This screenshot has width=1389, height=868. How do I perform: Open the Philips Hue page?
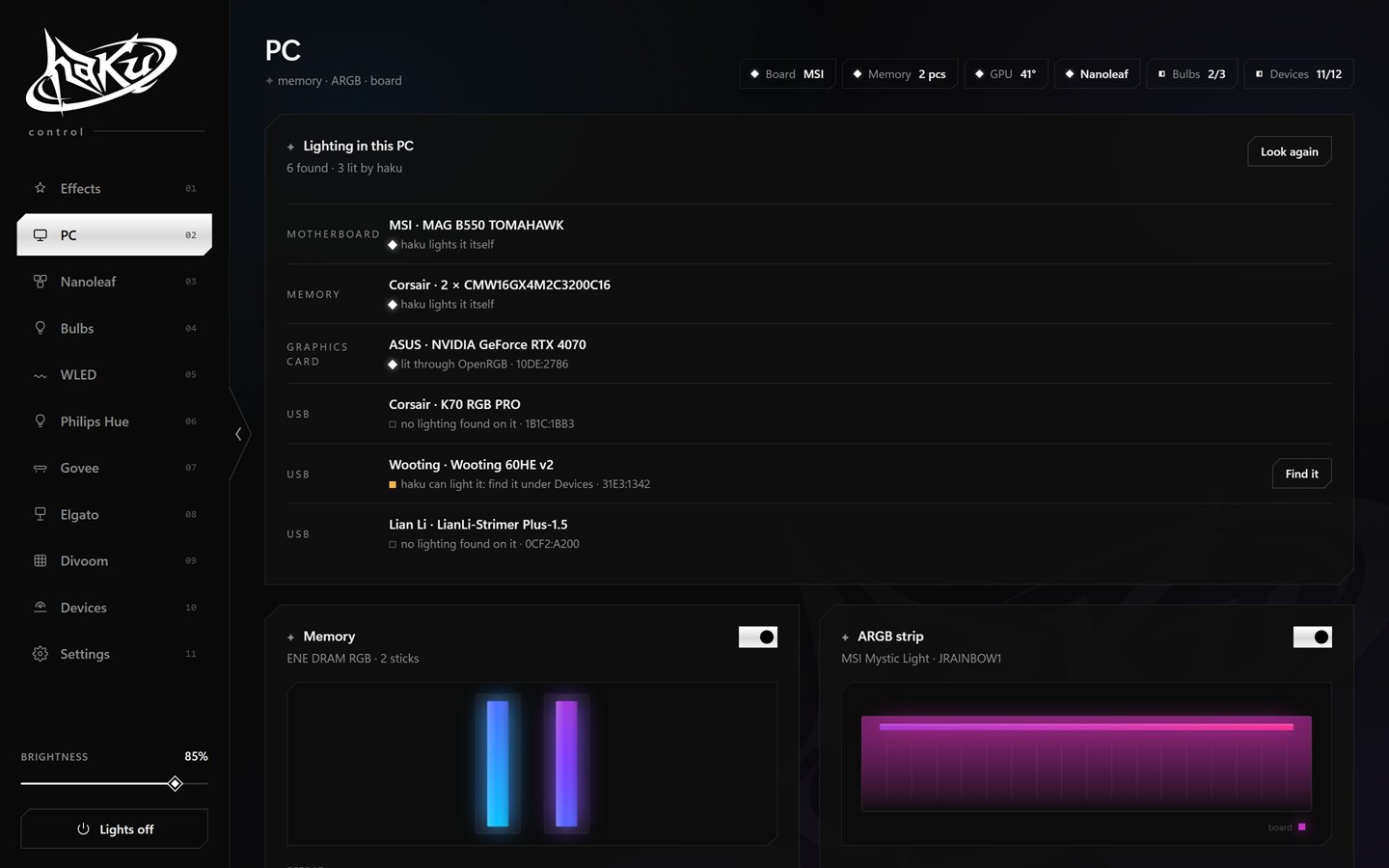pyautogui.click(x=114, y=421)
